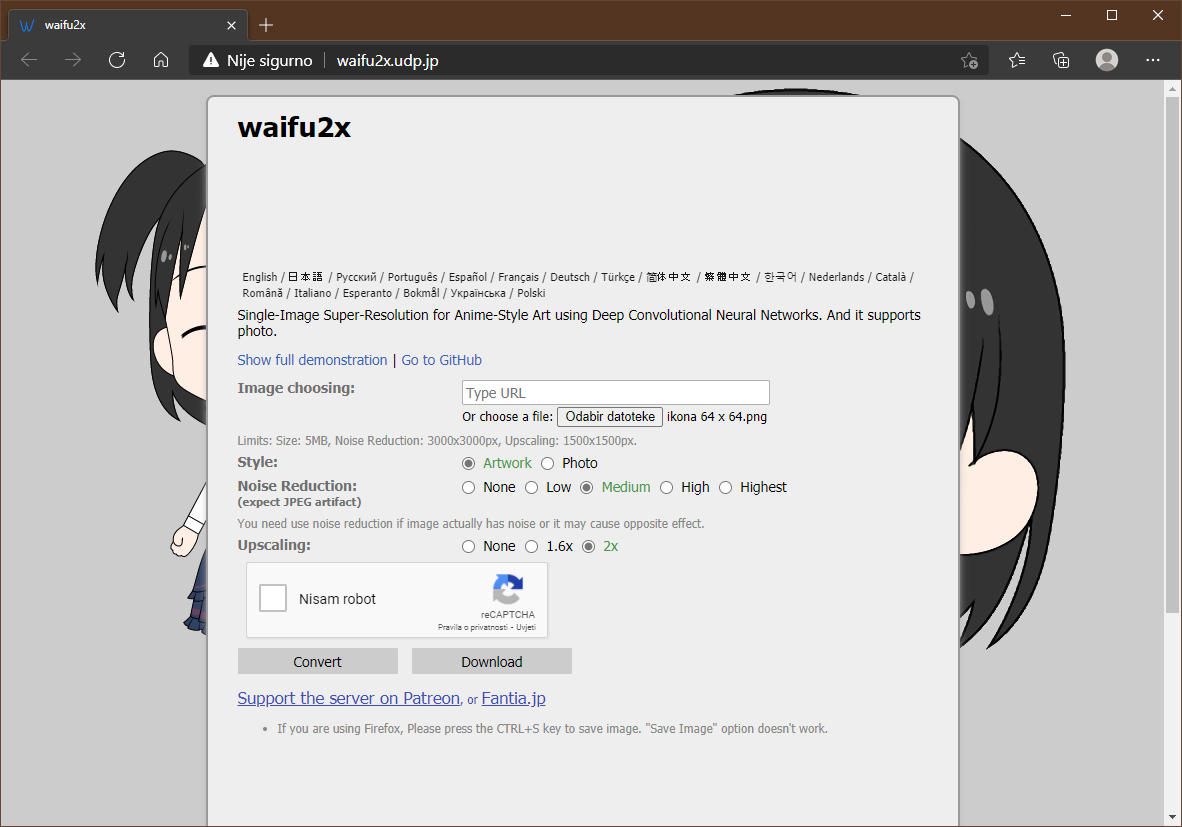Click the Download button
The height and width of the screenshot is (827, 1182).
[491, 661]
